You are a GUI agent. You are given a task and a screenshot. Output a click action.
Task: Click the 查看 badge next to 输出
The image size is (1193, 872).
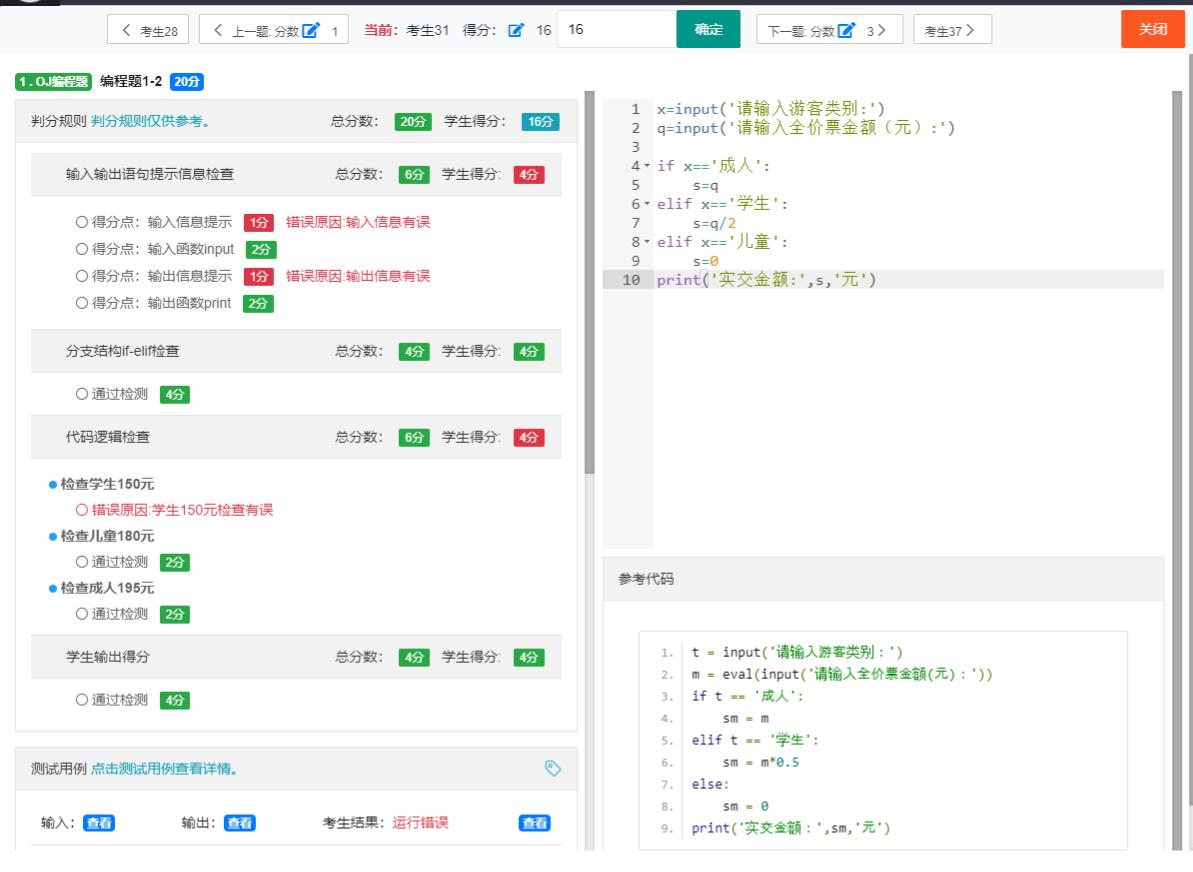(x=239, y=823)
